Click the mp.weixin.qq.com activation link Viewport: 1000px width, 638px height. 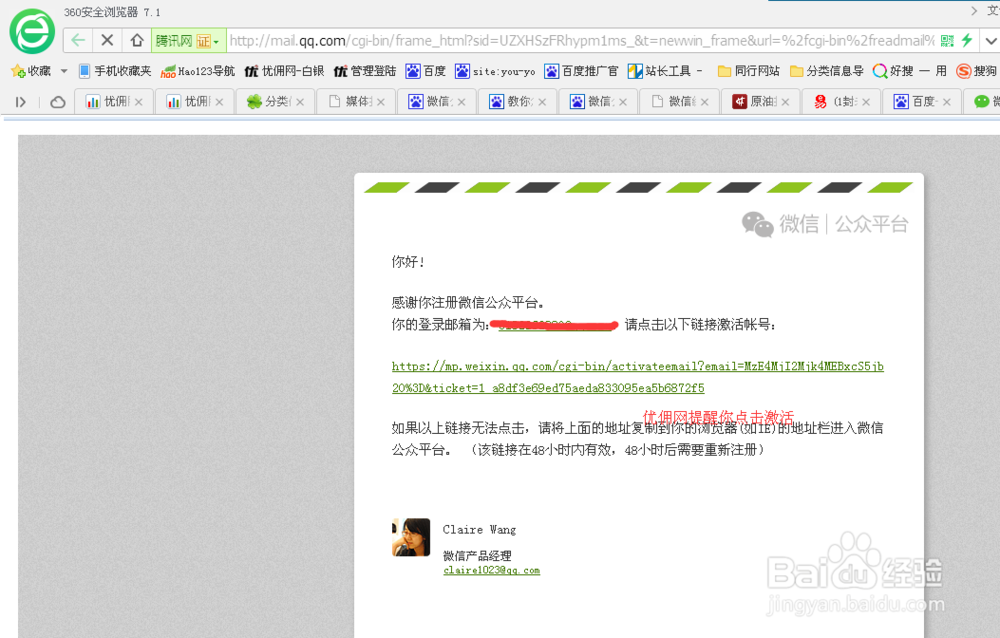(x=638, y=367)
